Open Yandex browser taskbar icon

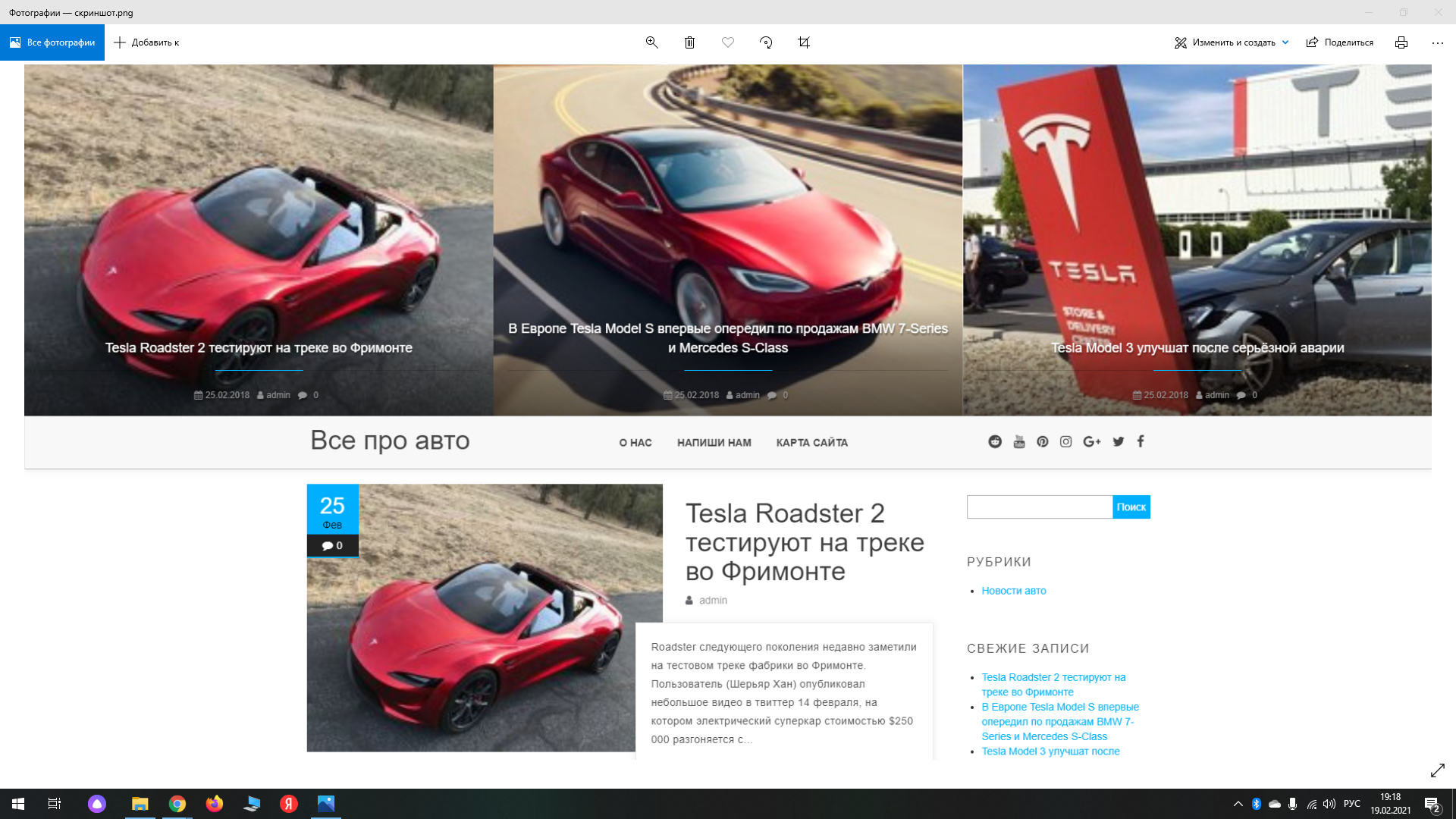pyautogui.click(x=289, y=804)
